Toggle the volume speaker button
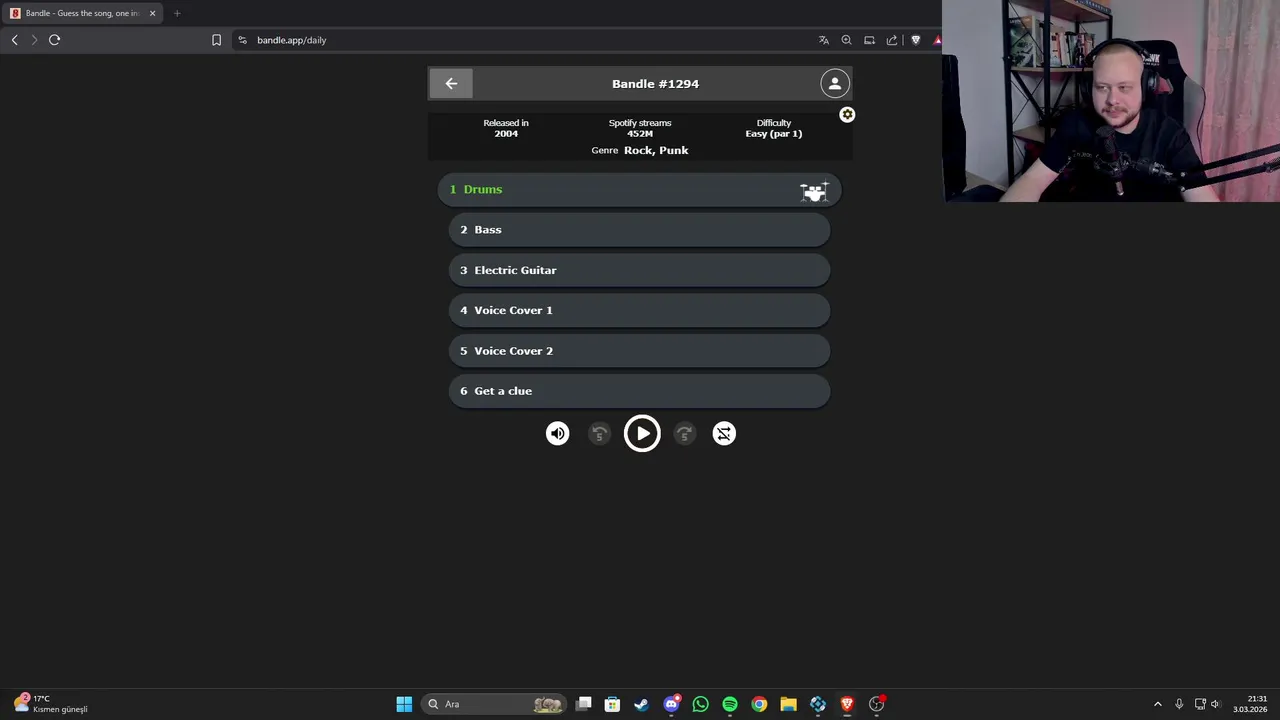The height and width of the screenshot is (720, 1280). click(558, 434)
